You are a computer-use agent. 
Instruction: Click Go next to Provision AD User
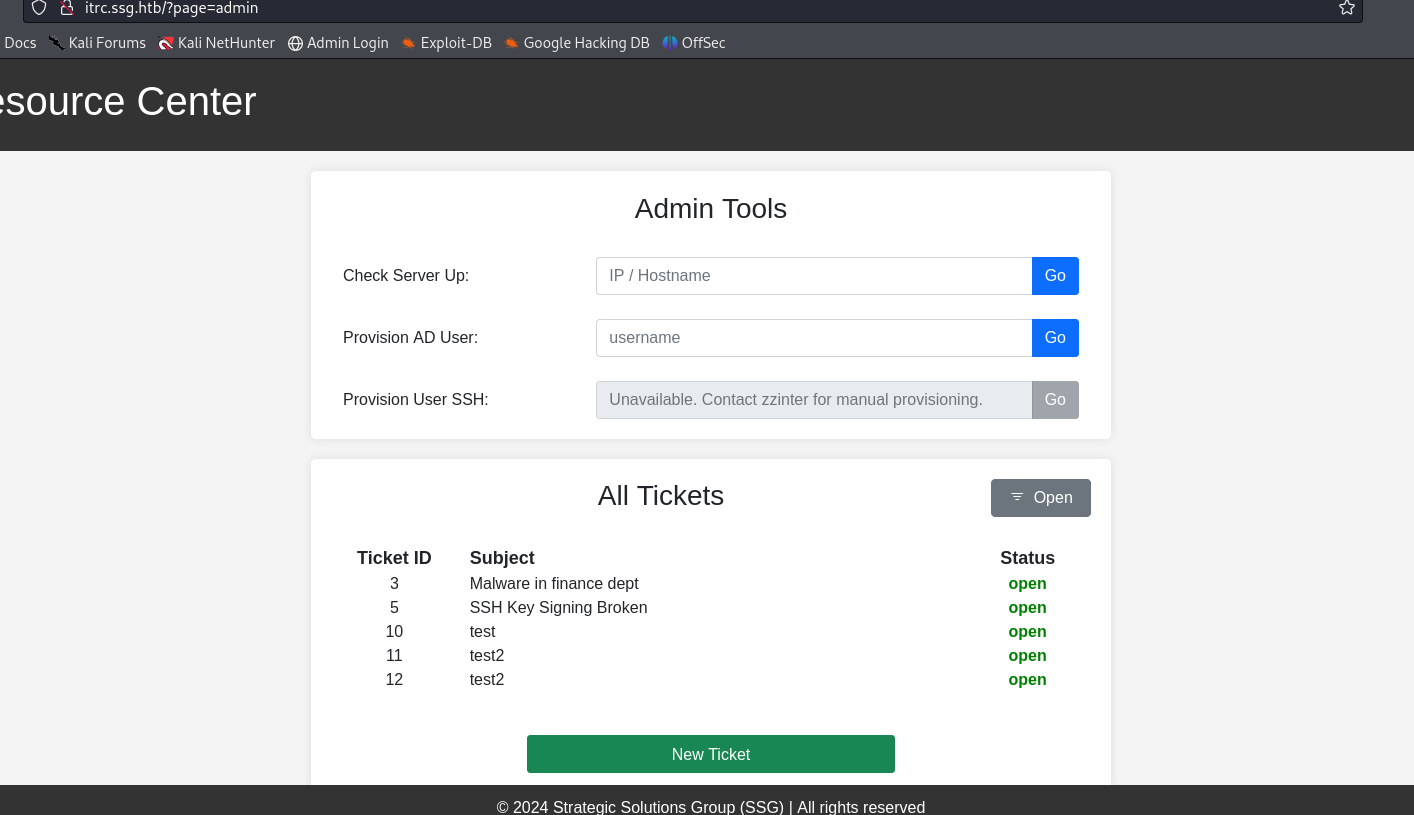tap(1055, 338)
